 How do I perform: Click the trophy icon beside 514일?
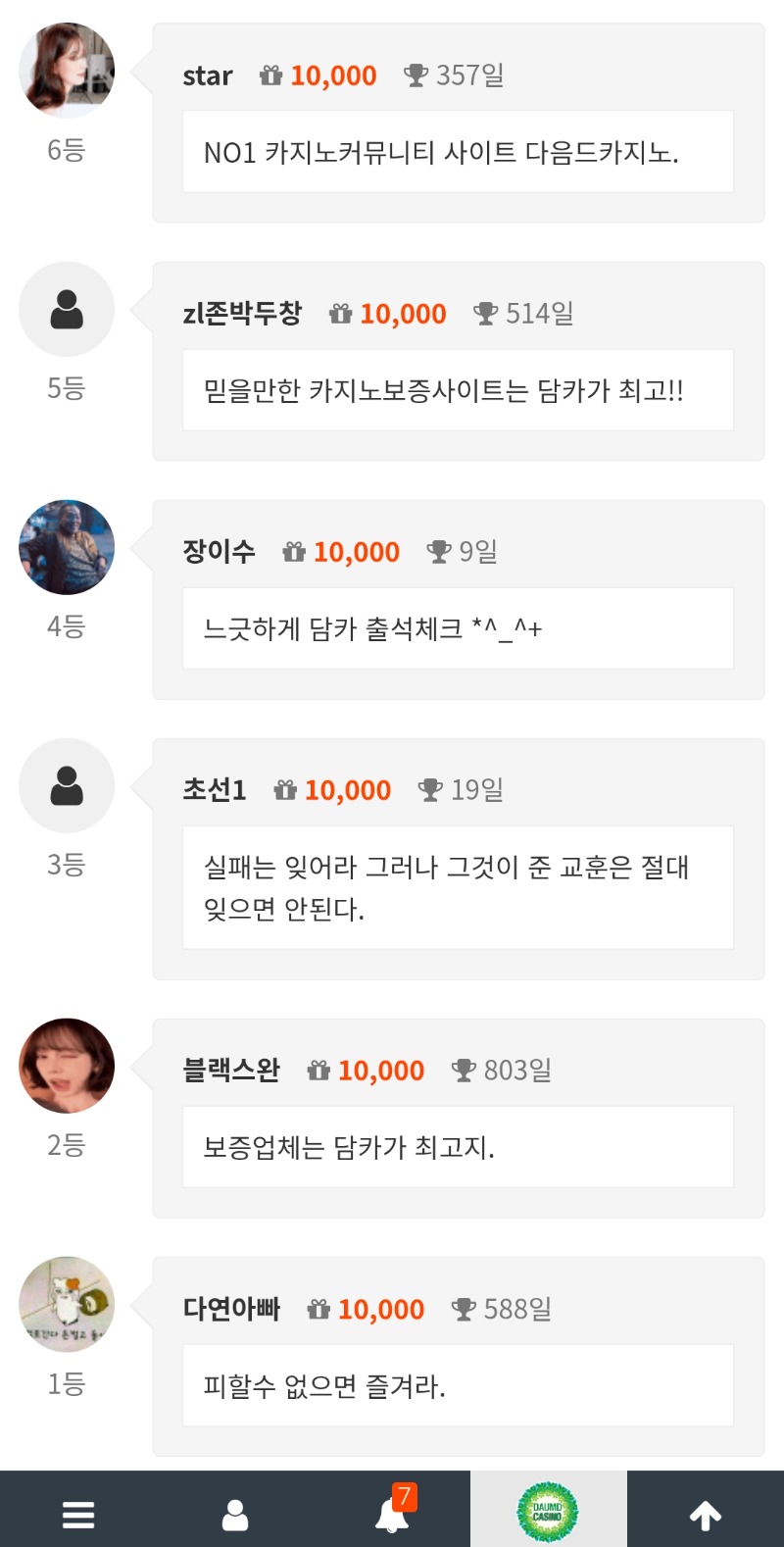click(x=485, y=314)
